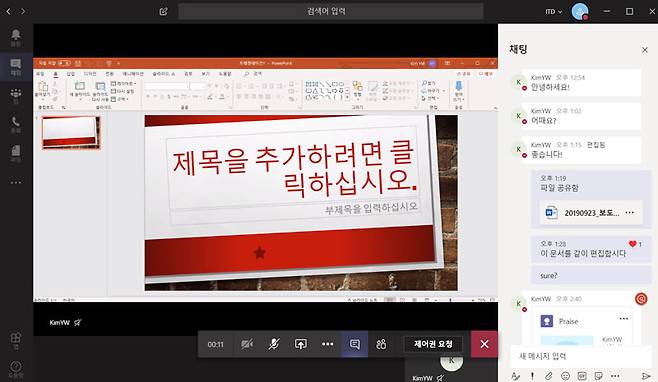Open the Help icon in sidebar
Screen dimensions: 658x382
pyautogui.click(x=16, y=369)
